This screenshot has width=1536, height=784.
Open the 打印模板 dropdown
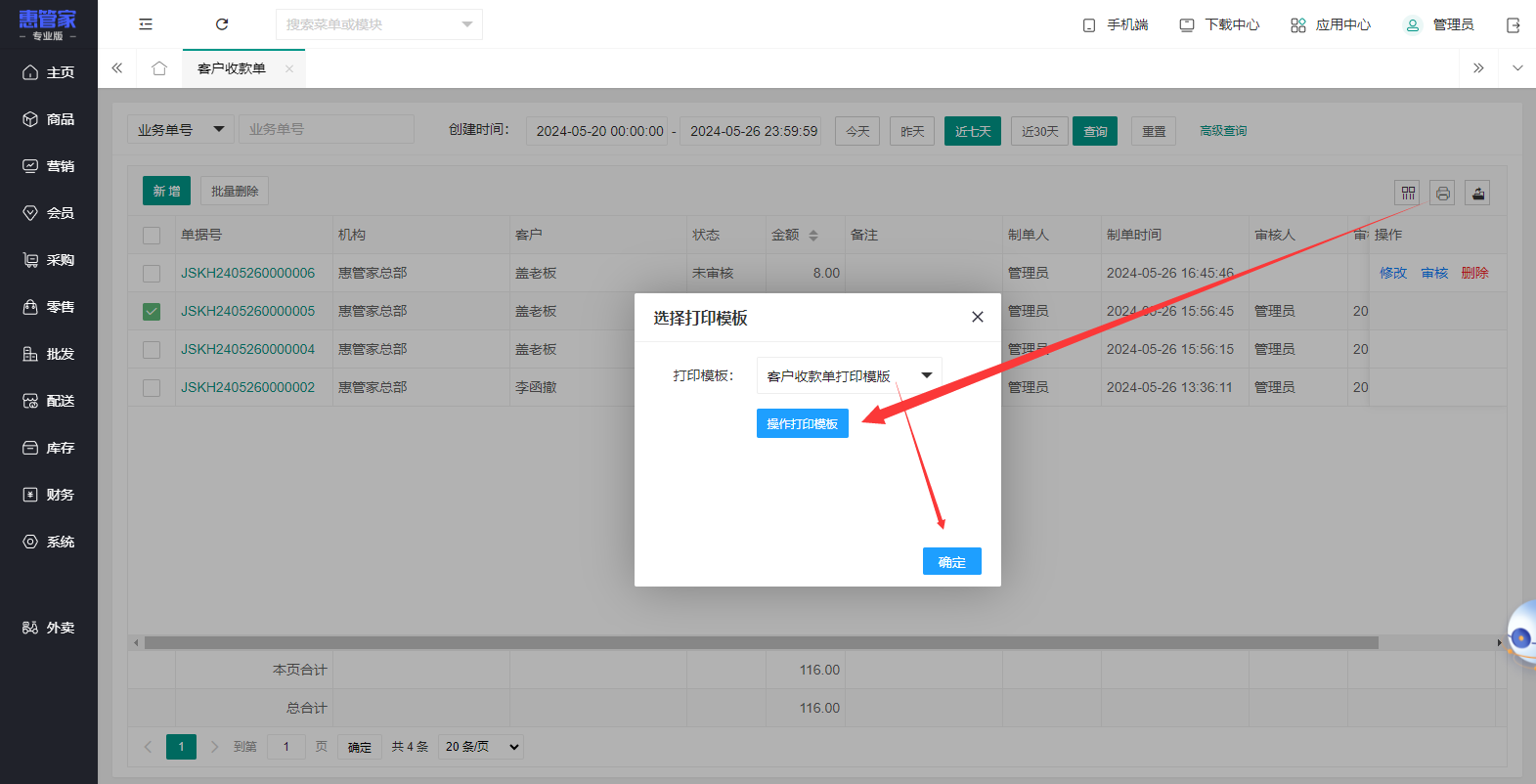point(849,375)
